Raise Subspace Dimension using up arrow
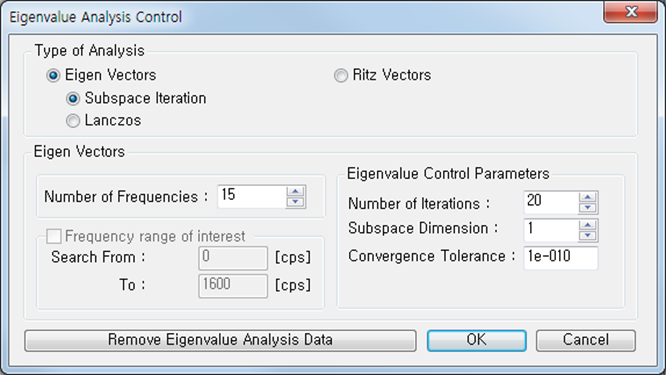The width and height of the screenshot is (666, 375). click(x=588, y=225)
